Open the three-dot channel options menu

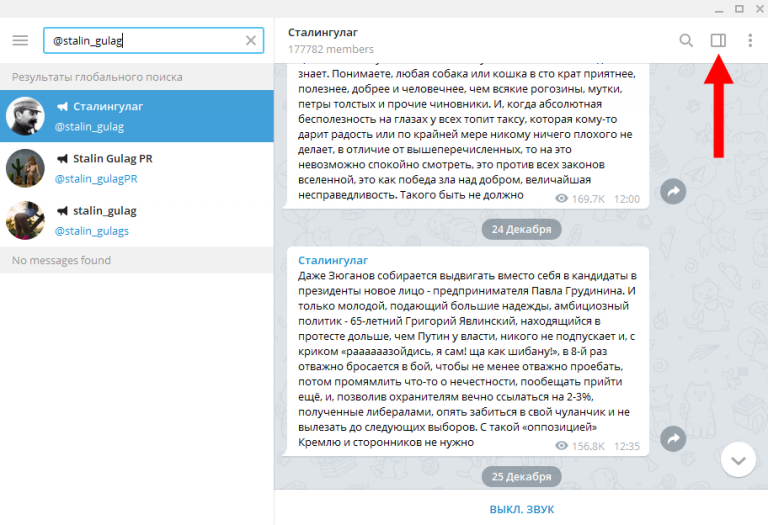pos(750,40)
